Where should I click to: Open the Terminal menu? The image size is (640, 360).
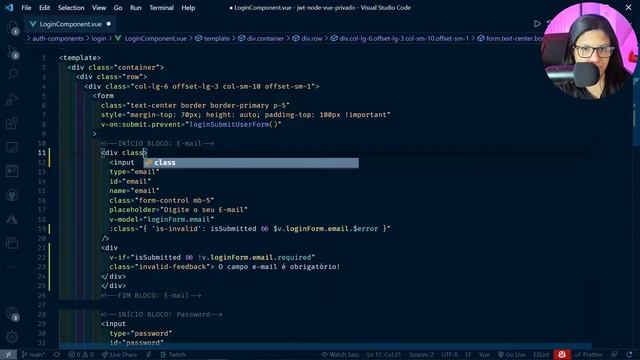[x=161, y=8]
